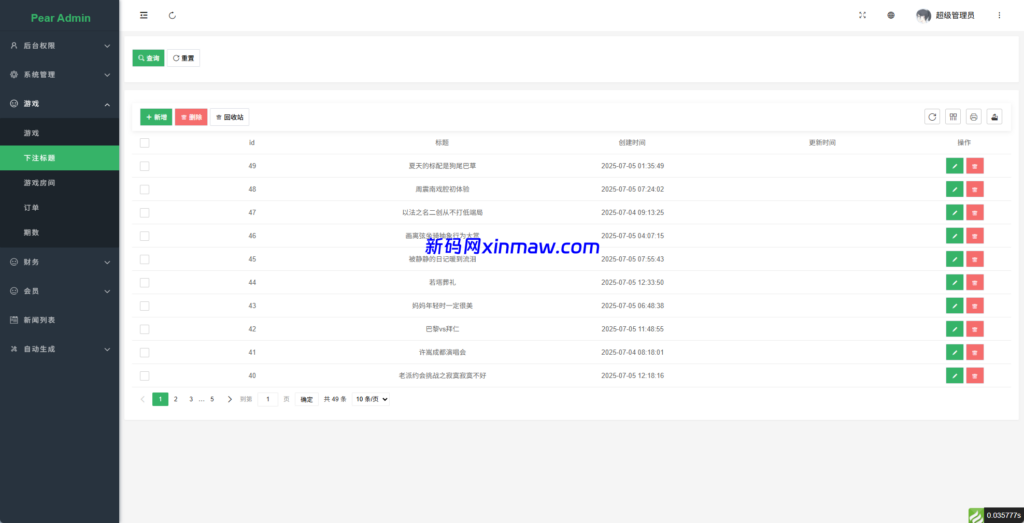Click the title cell 巴黎vs拜仁
Viewport: 1024px width, 523px height.
(x=442, y=329)
